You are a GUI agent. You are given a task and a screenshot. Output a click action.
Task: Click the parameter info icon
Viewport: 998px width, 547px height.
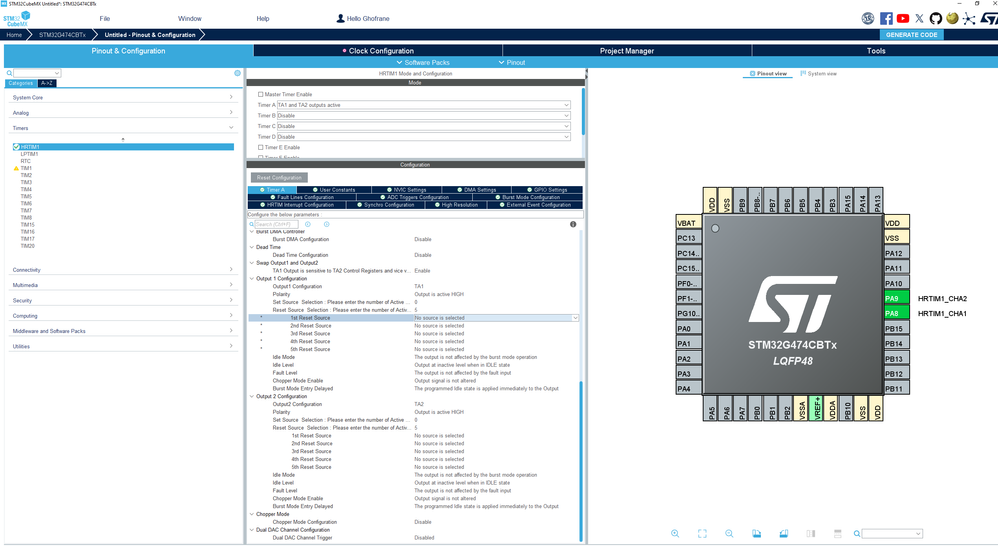click(x=573, y=224)
